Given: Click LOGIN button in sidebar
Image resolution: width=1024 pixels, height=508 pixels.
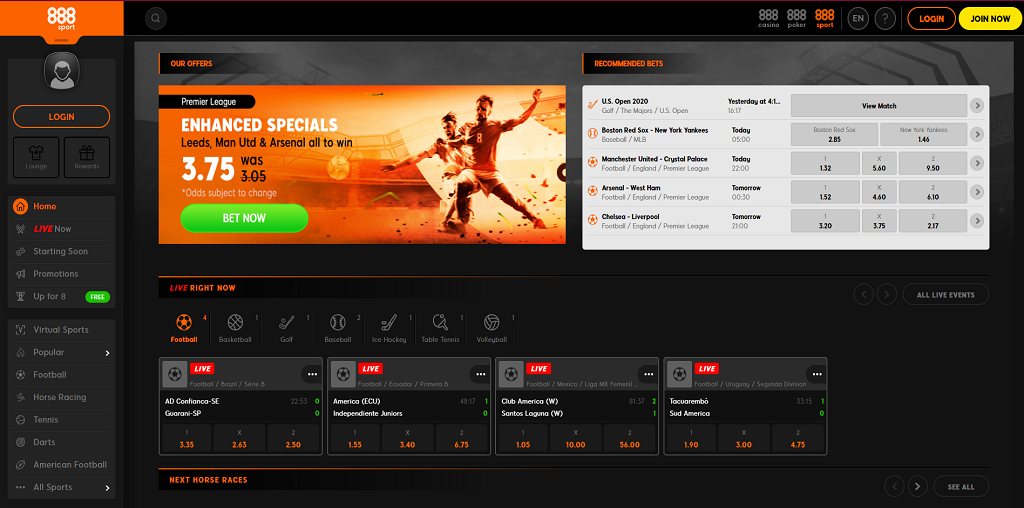Looking at the screenshot, I should click(61, 117).
